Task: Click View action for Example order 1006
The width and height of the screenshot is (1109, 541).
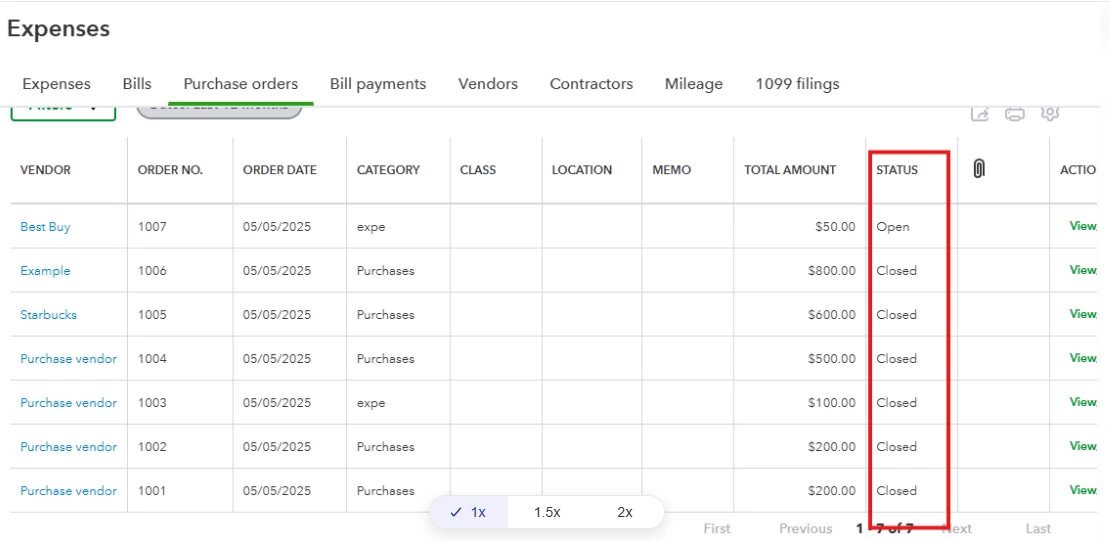Action: click(1083, 270)
